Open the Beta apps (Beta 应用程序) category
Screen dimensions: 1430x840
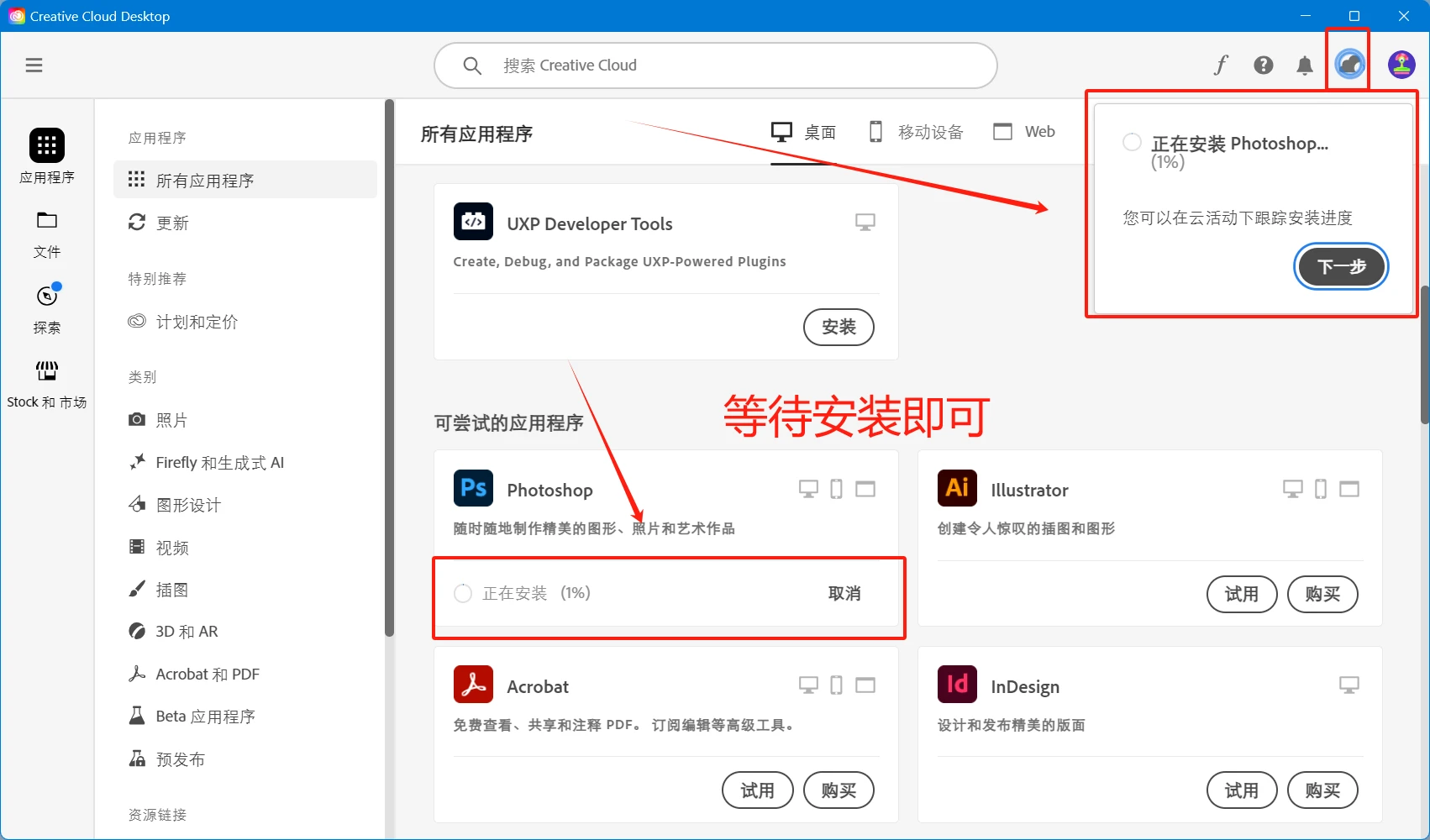pyautogui.click(x=245, y=717)
